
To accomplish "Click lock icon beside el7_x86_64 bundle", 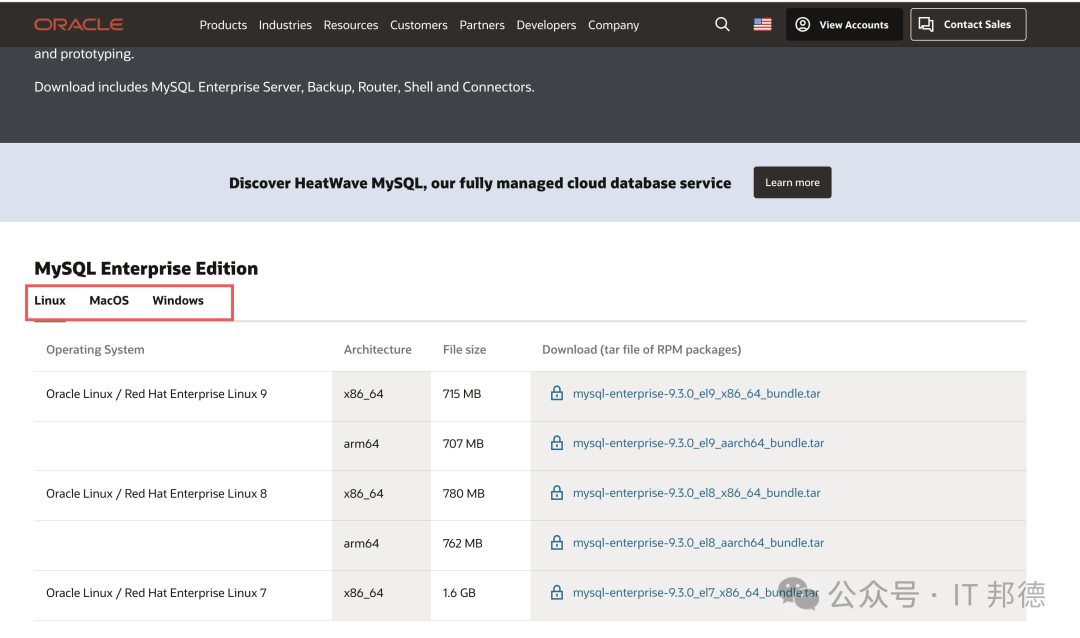I will [x=557, y=593].
